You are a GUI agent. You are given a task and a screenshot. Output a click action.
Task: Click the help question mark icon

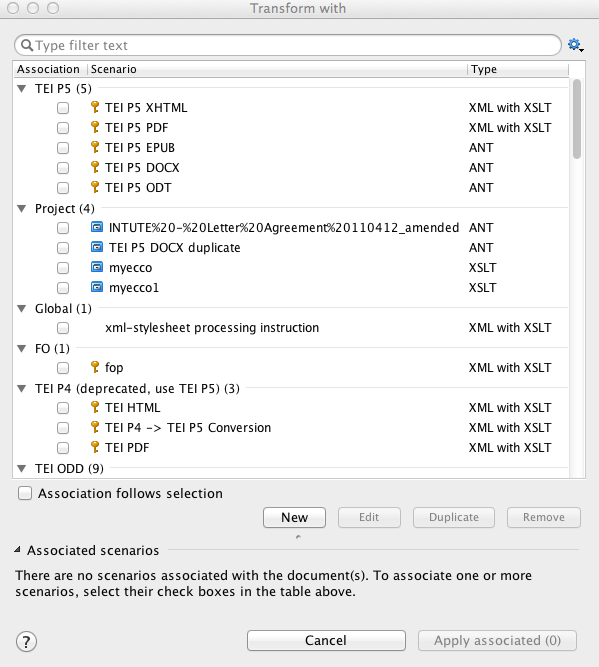pos(26,641)
